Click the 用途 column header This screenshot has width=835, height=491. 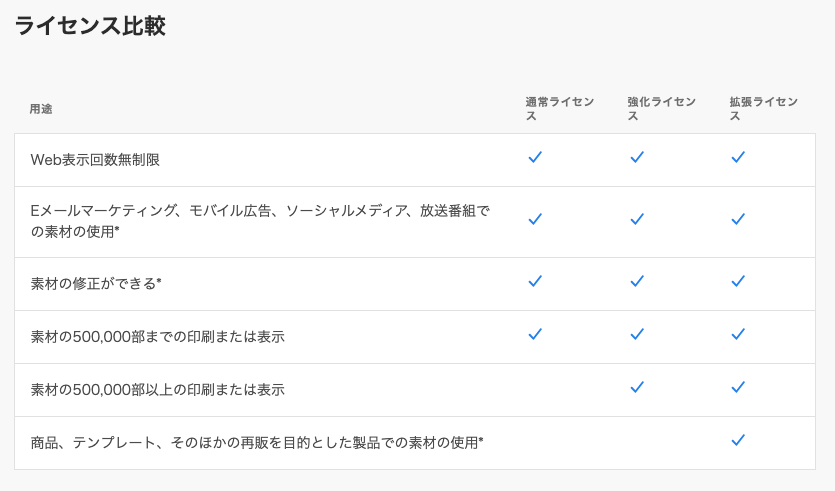pyautogui.click(x=41, y=109)
